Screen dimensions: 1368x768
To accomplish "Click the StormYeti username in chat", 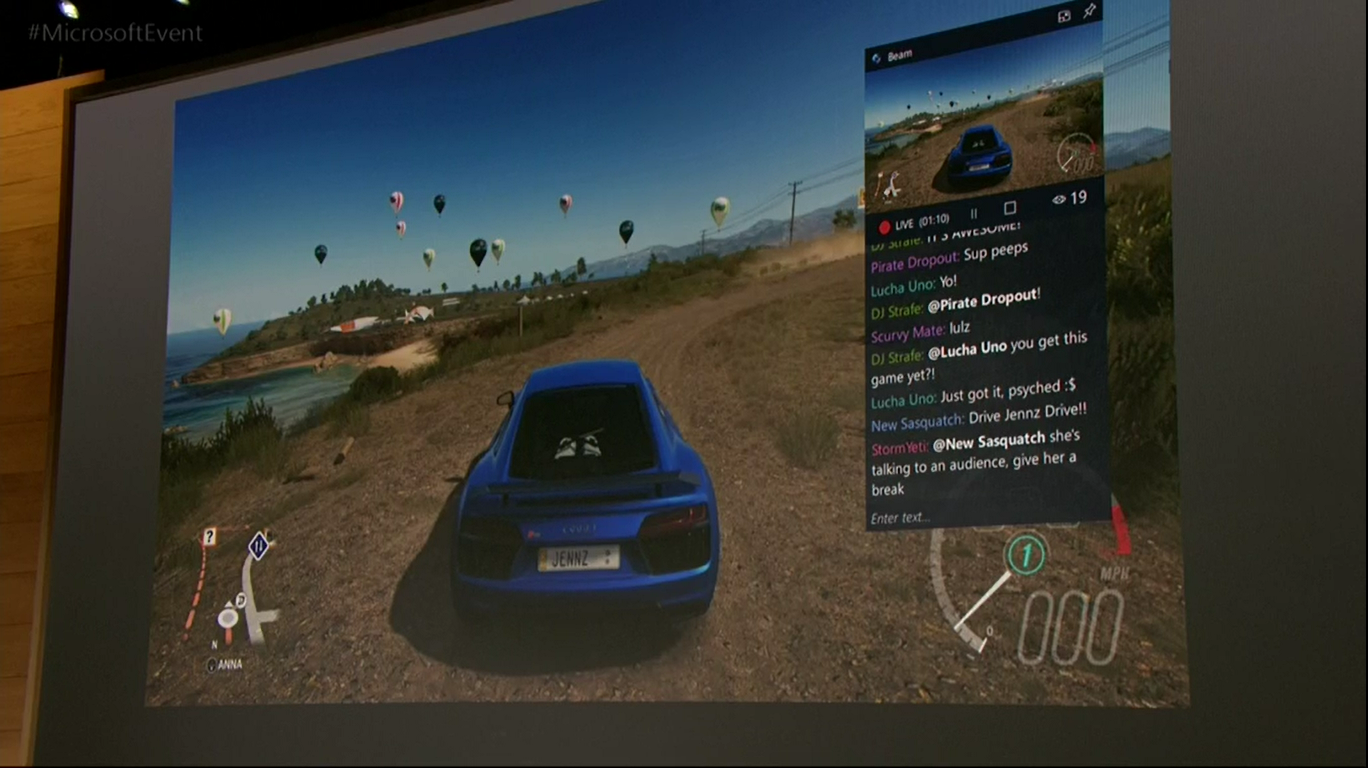I will click(899, 446).
